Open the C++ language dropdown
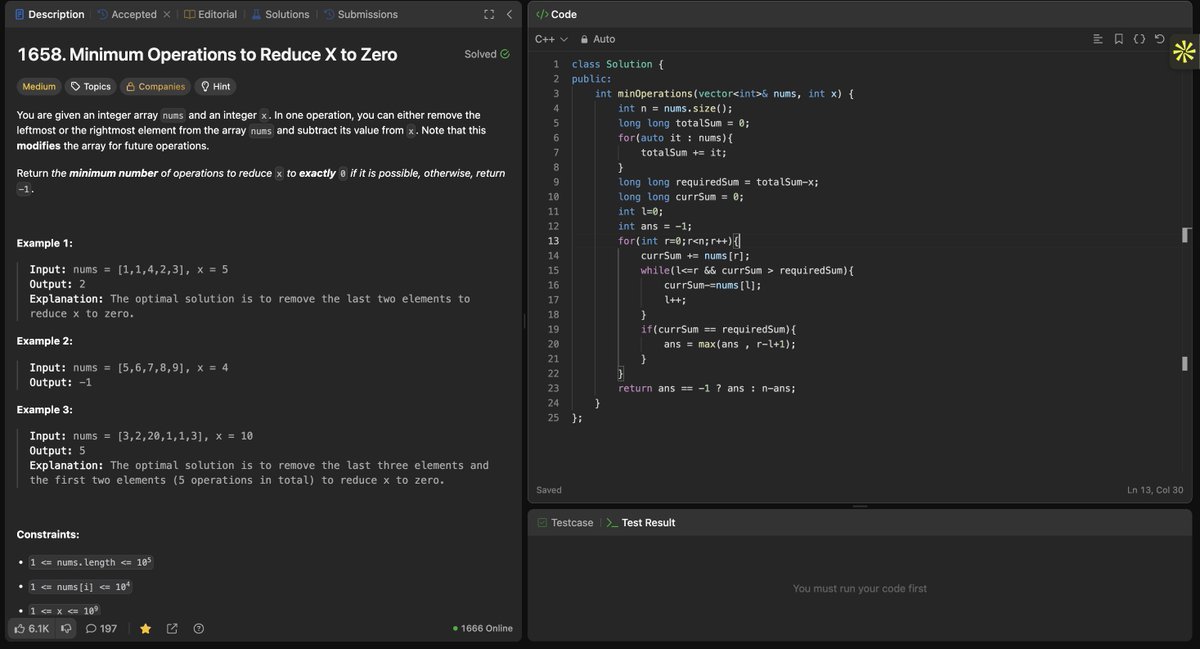This screenshot has width=1200, height=649. point(551,39)
